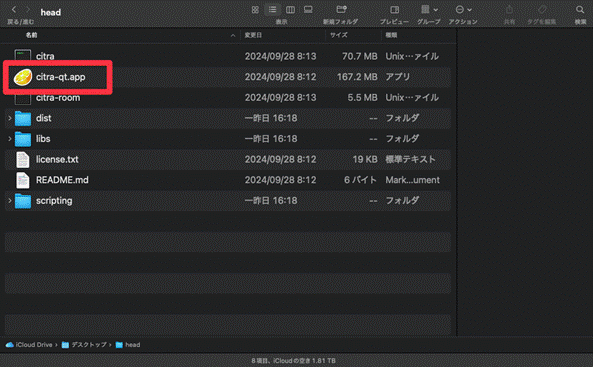Click the status bar item count text
593x367 pixels.
[x=293, y=361]
